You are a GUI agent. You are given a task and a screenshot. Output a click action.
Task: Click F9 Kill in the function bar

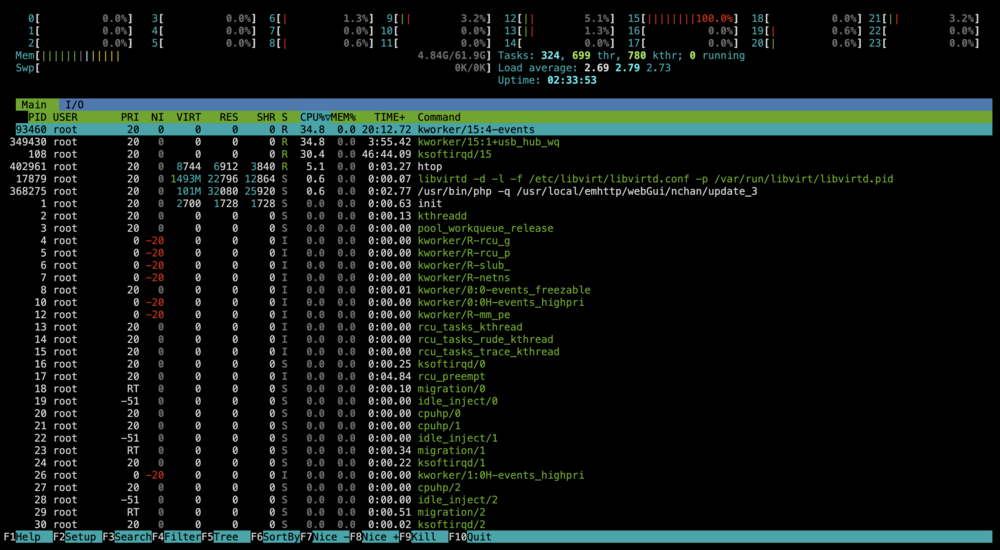coord(423,537)
